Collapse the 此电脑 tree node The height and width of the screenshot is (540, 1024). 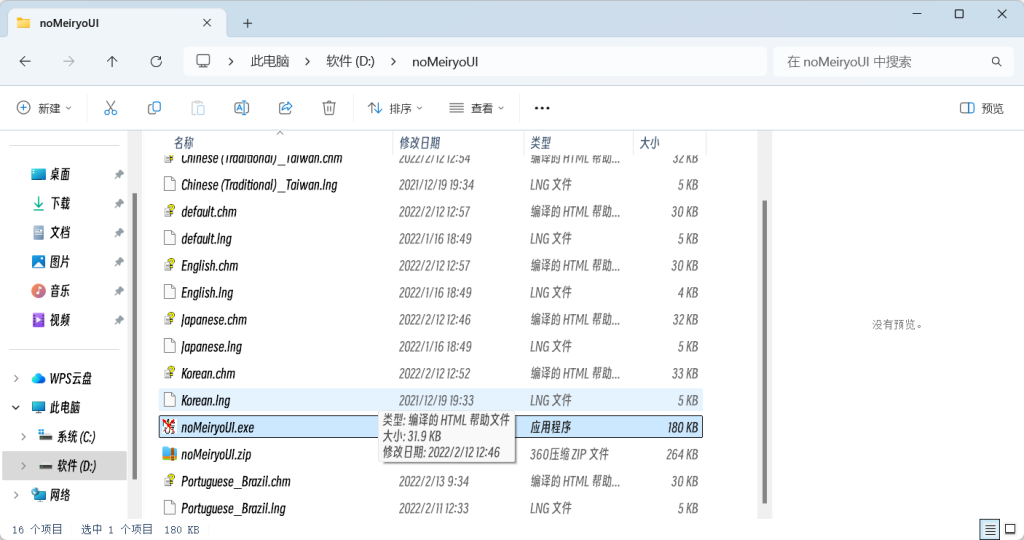(x=16, y=407)
